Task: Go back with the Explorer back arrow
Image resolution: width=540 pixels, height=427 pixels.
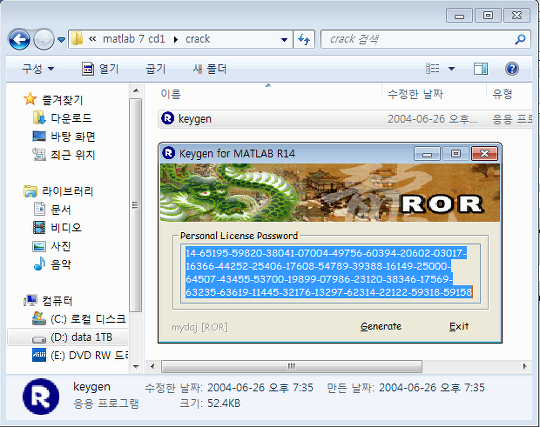Action: coord(19,39)
